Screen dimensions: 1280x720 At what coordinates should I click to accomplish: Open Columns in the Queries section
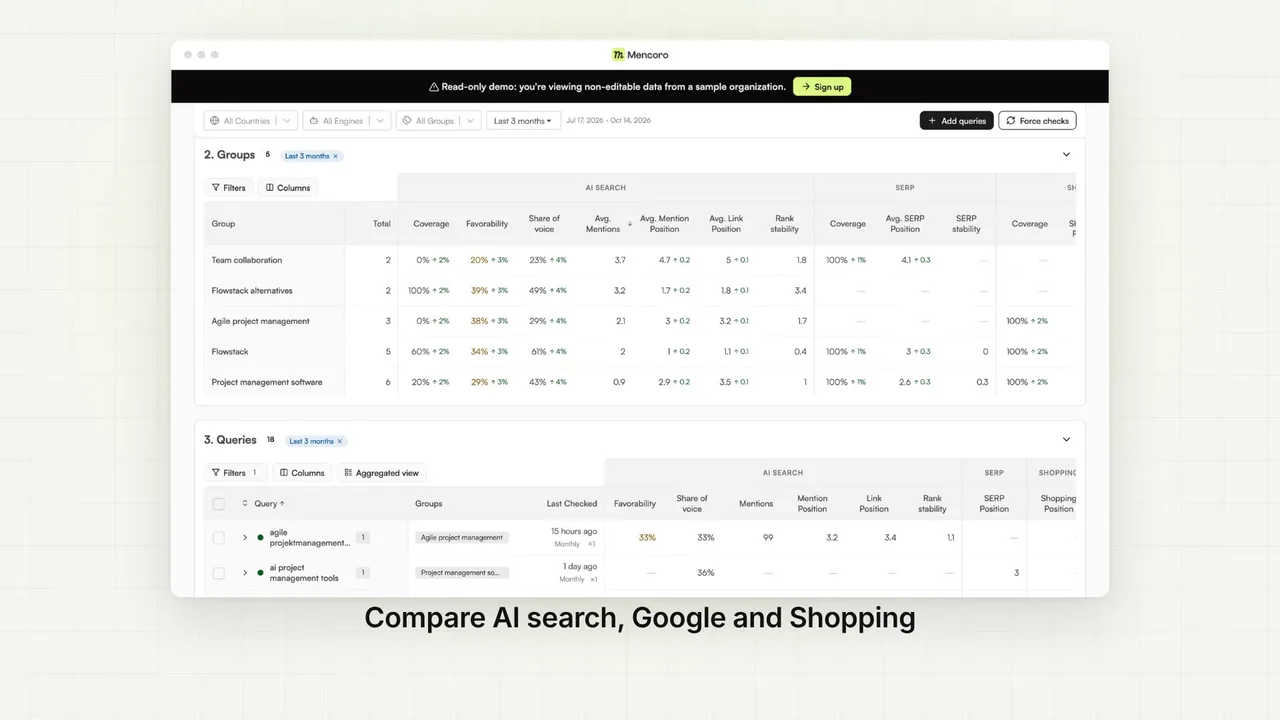[x=302, y=473]
